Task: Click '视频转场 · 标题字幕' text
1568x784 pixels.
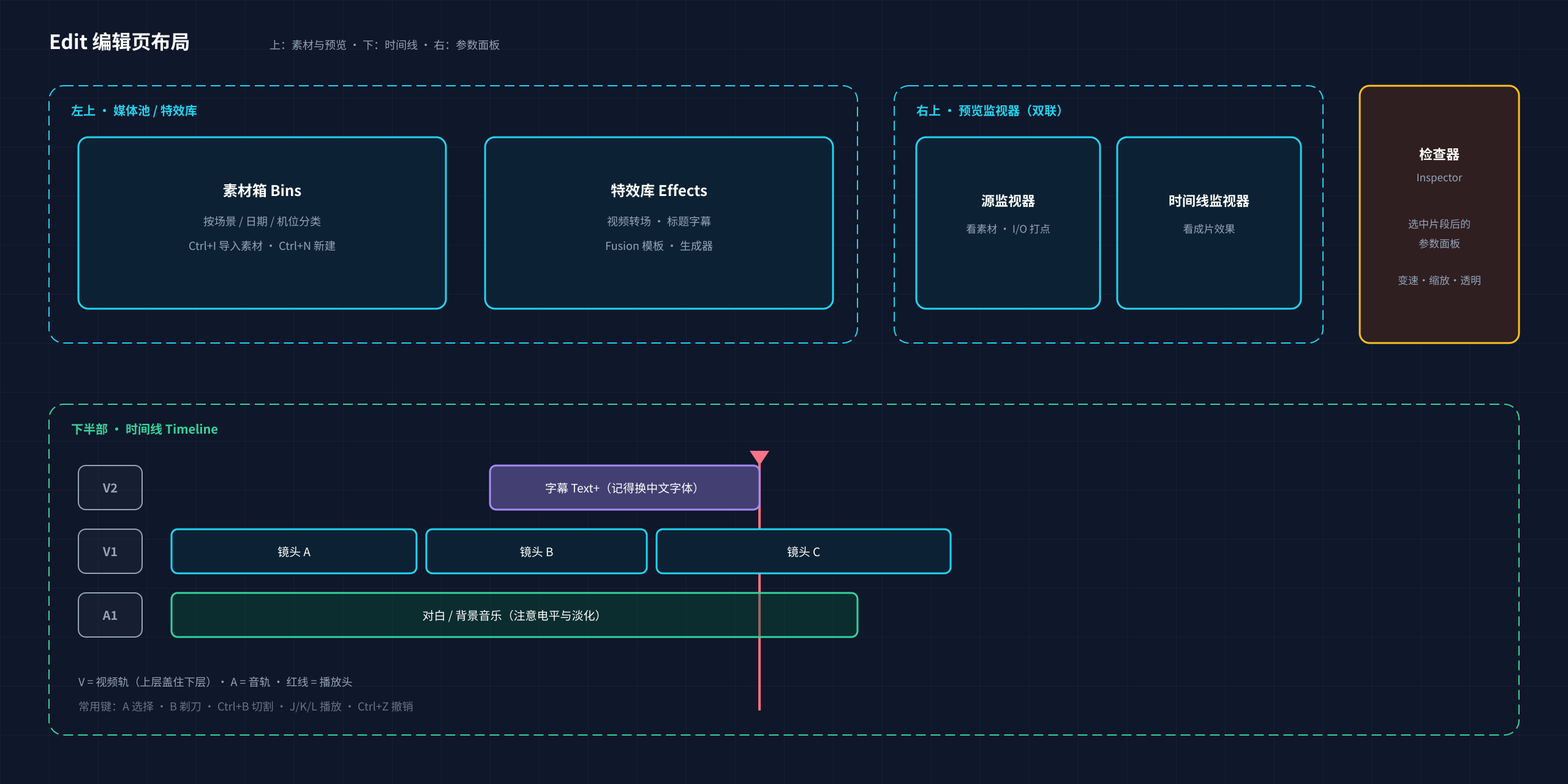Action: 659,221
